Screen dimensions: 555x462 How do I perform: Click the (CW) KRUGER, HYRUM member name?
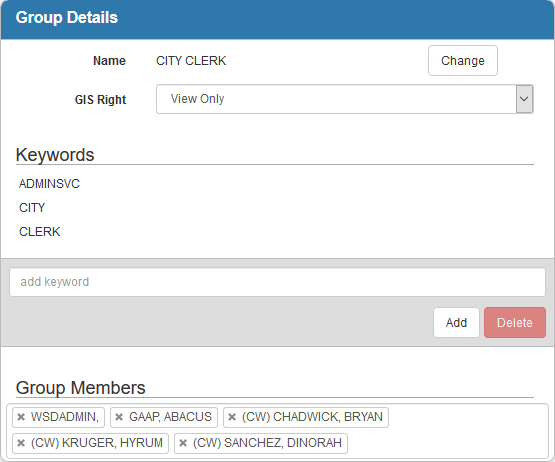pos(97,443)
